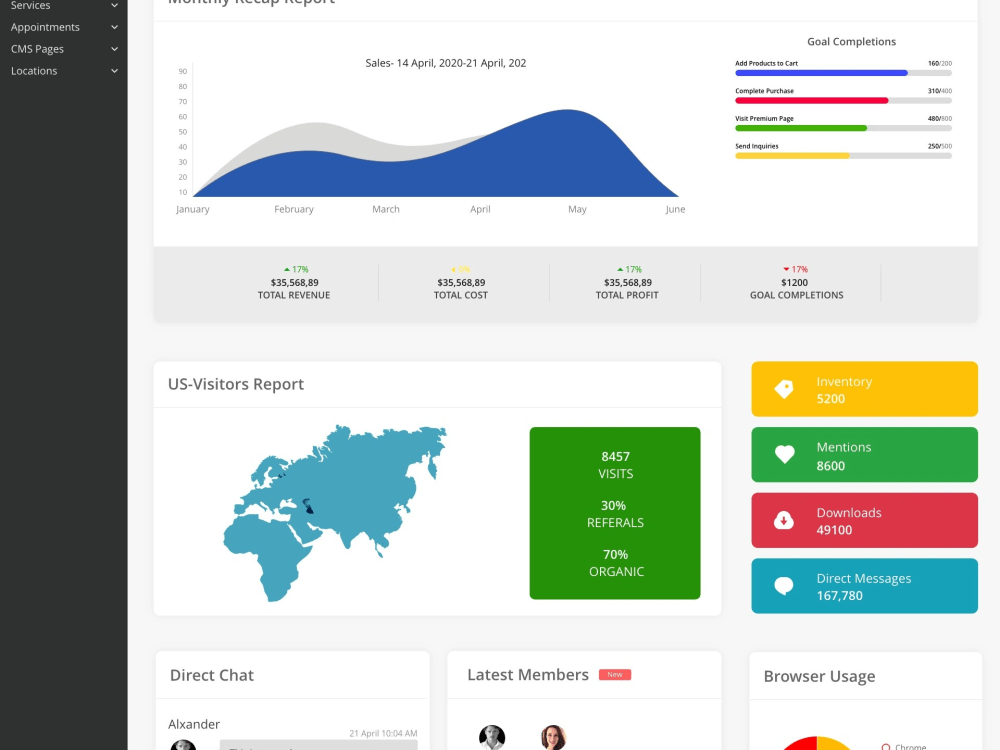
Task: Click the Browser Usage pie chart
Action: point(816,744)
